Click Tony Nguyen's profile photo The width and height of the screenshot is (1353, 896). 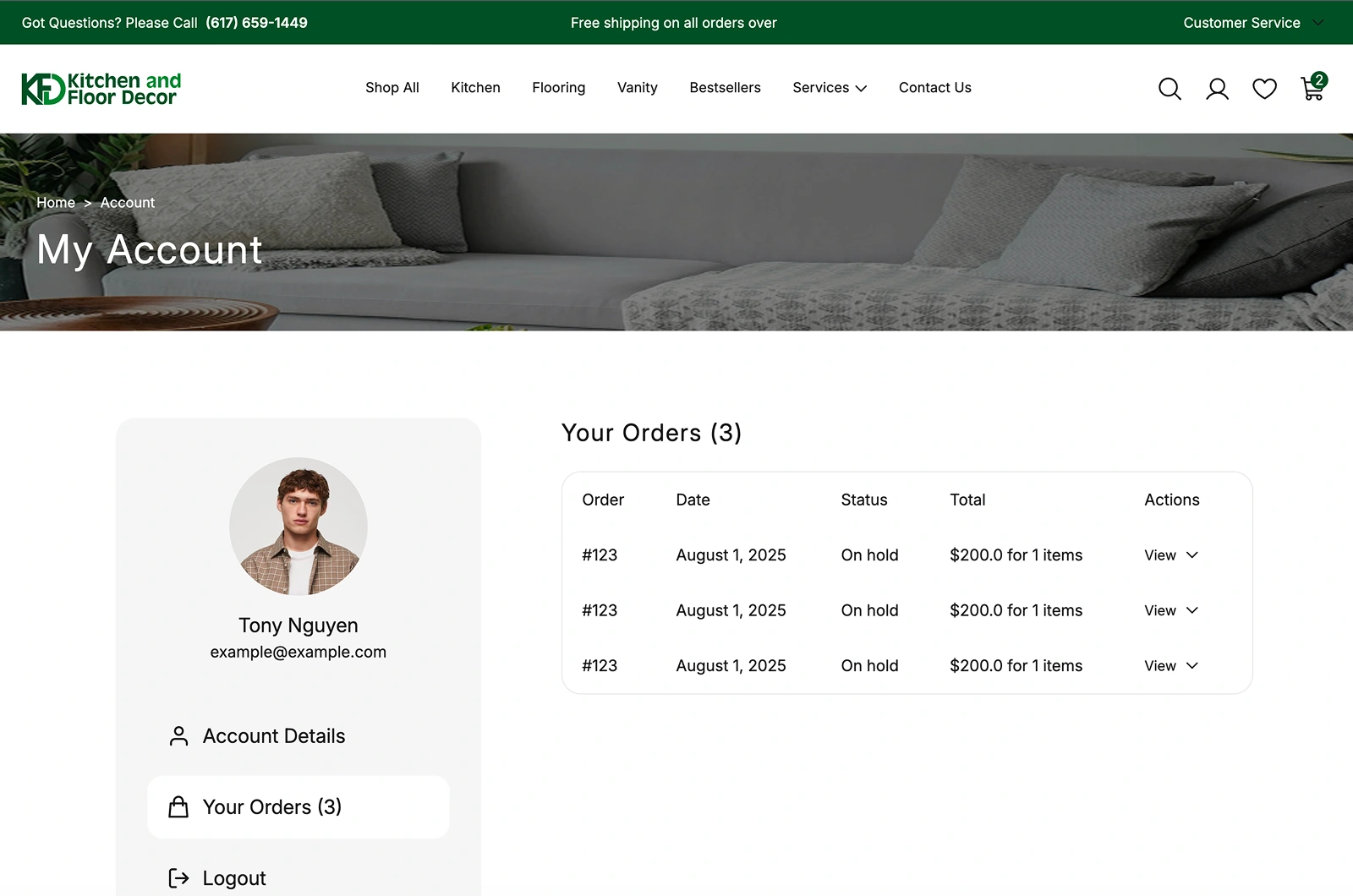click(x=299, y=527)
